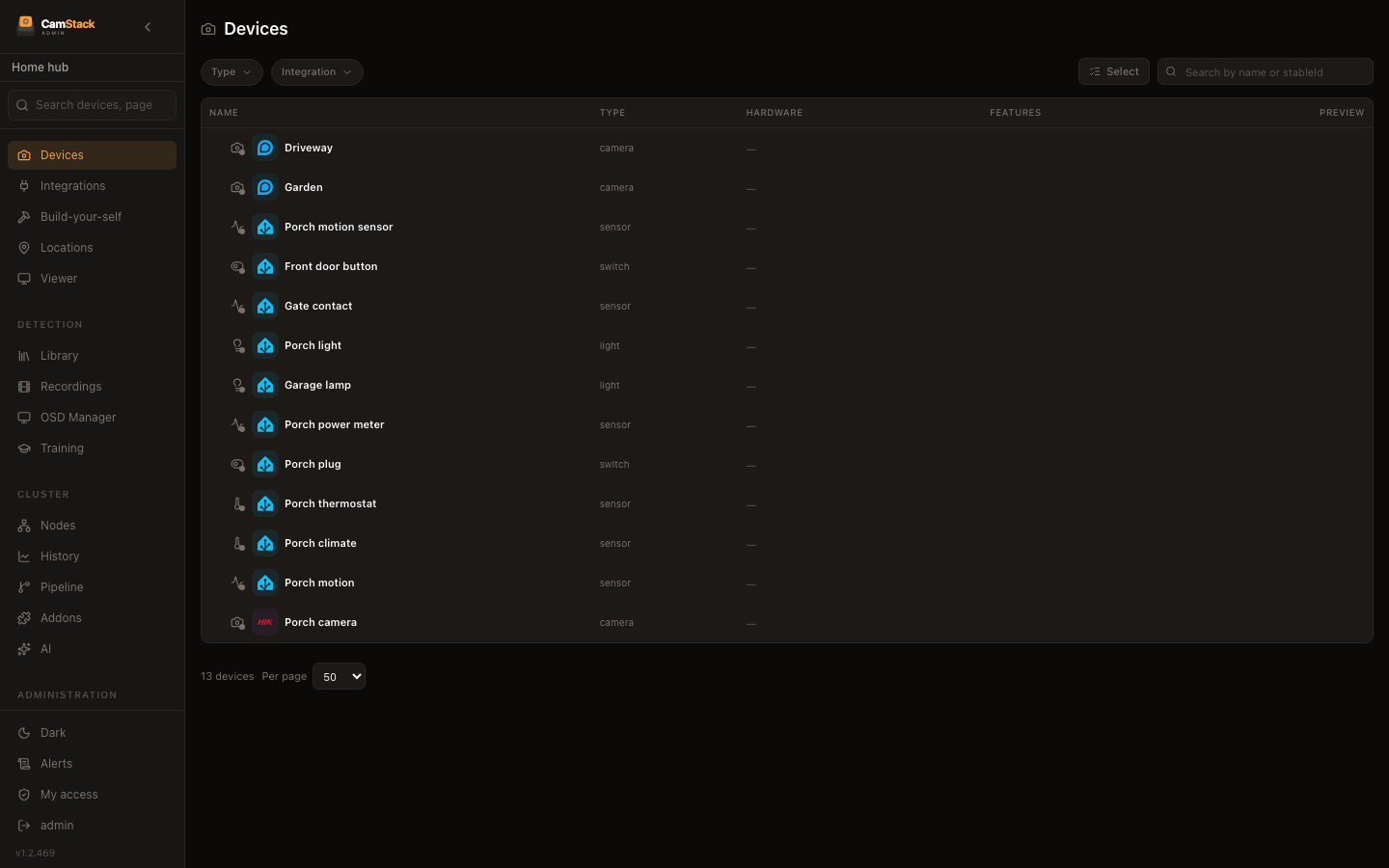Image resolution: width=1389 pixels, height=868 pixels.
Task: Click the OSD Manager monitor icon
Action: [24, 418]
